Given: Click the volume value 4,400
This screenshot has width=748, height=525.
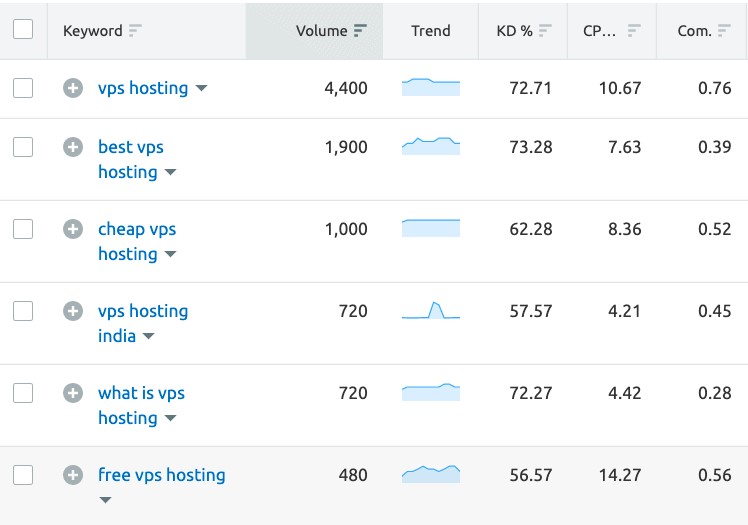Looking at the screenshot, I should tap(346, 88).
